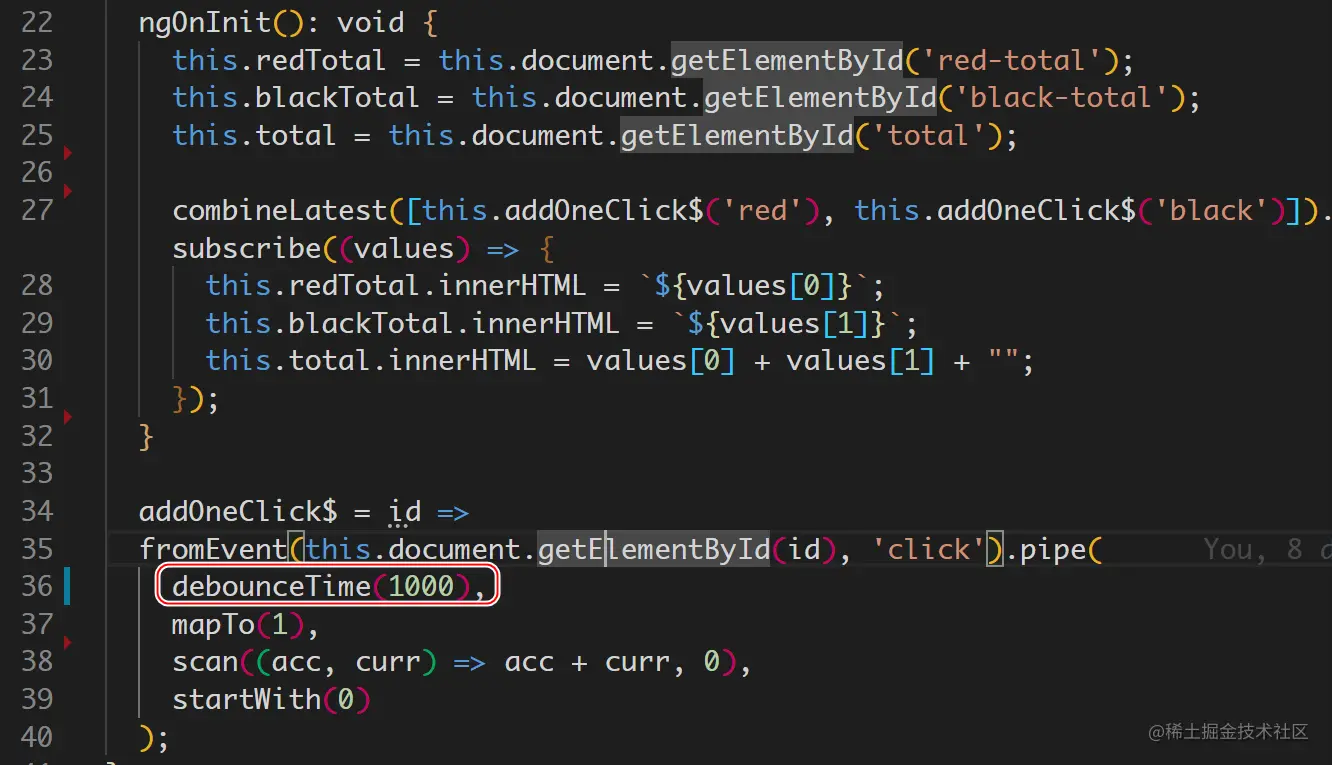Click innerHTML on line 28
1332x765 pixels.
tap(512, 286)
